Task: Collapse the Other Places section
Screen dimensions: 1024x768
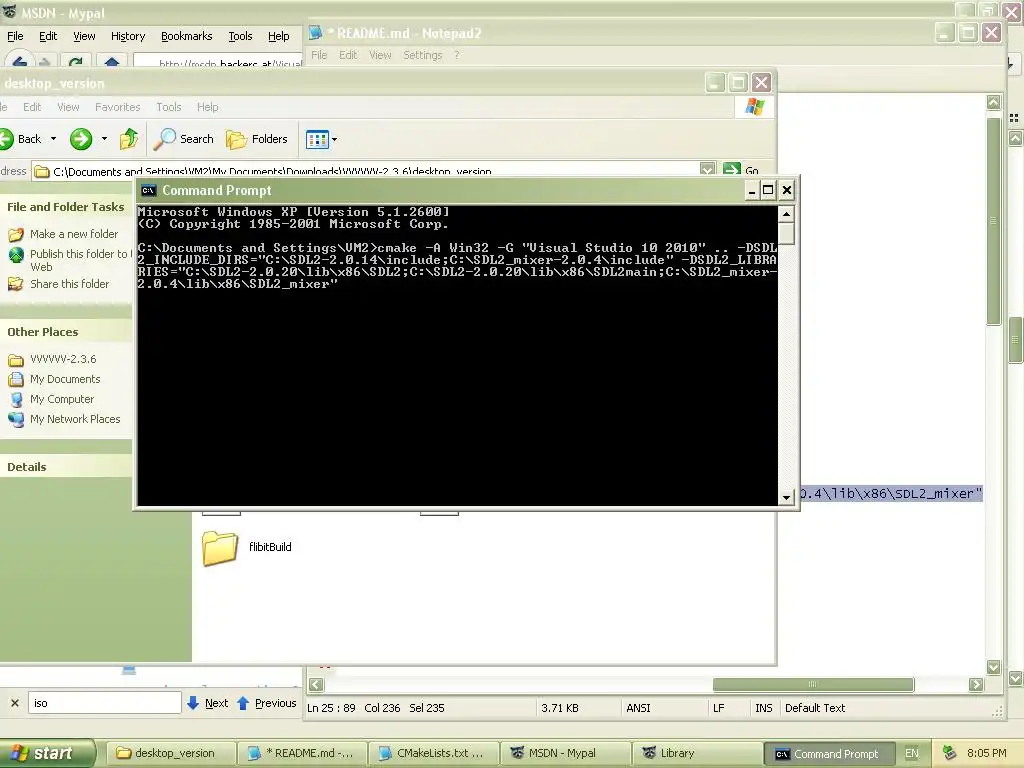Action: pos(65,332)
